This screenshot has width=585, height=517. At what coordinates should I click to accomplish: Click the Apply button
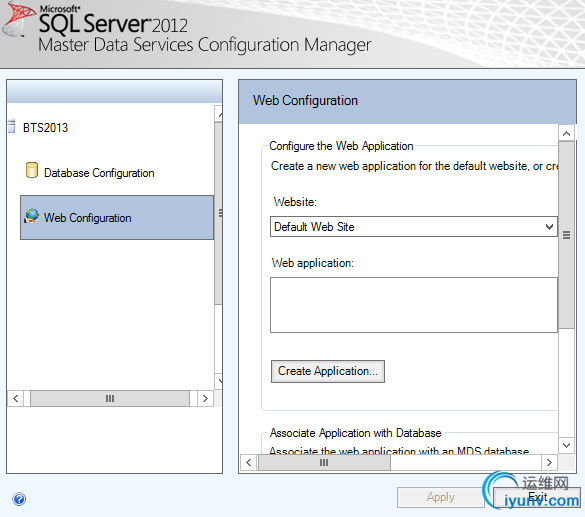click(440, 497)
